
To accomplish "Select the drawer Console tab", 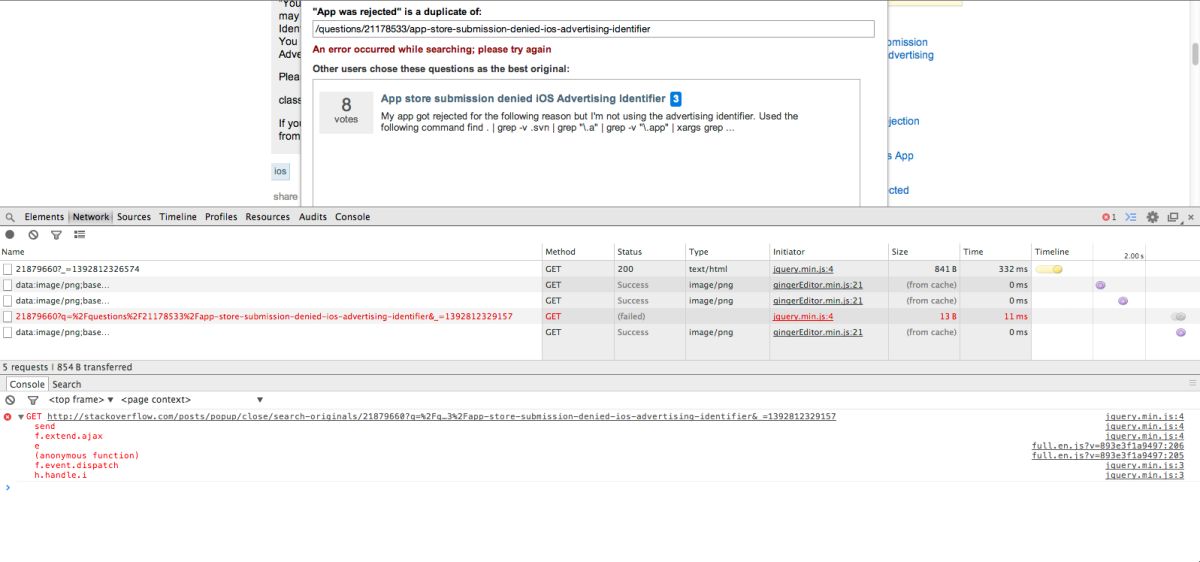I will (27, 384).
